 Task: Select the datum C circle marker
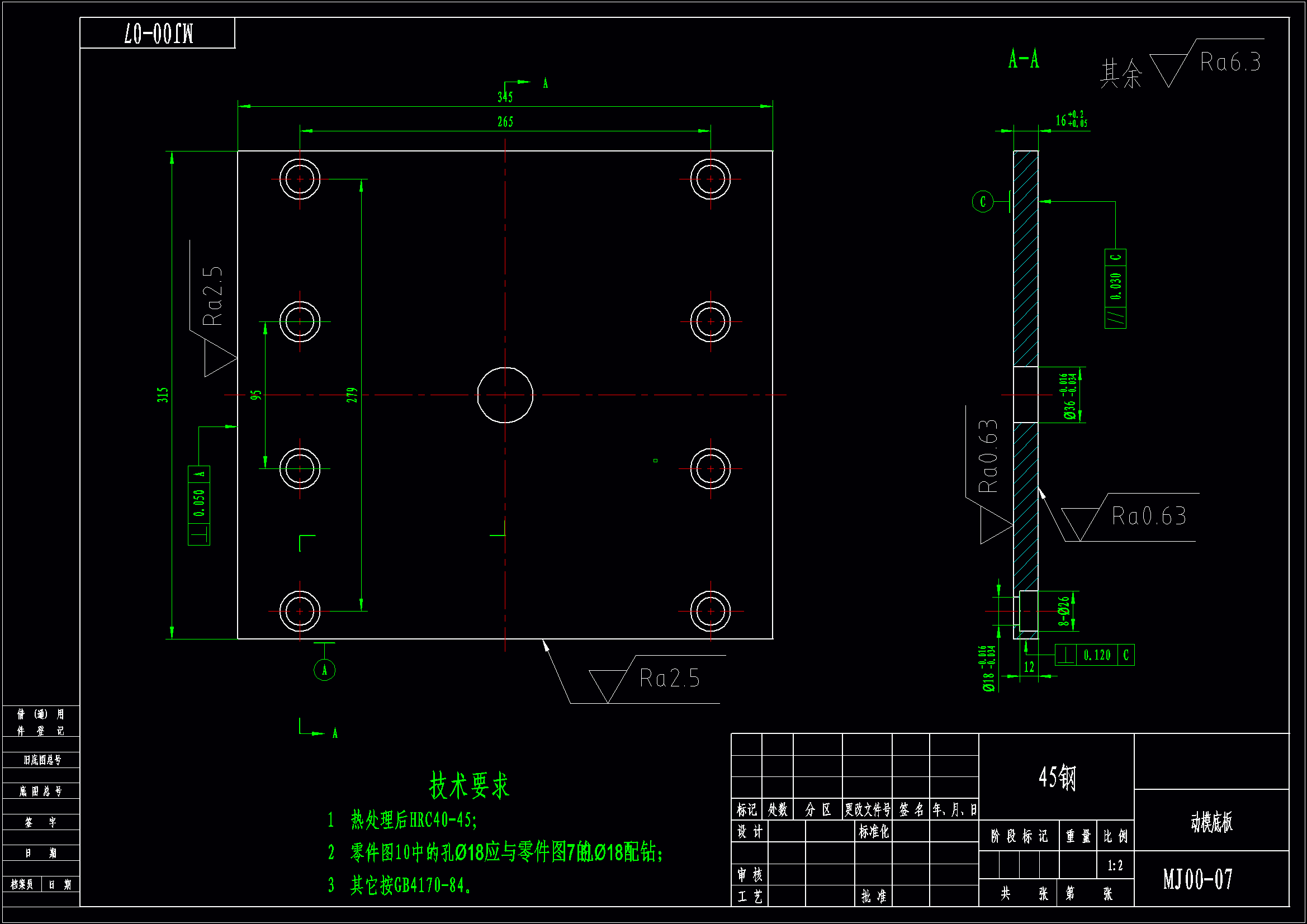[x=983, y=202]
